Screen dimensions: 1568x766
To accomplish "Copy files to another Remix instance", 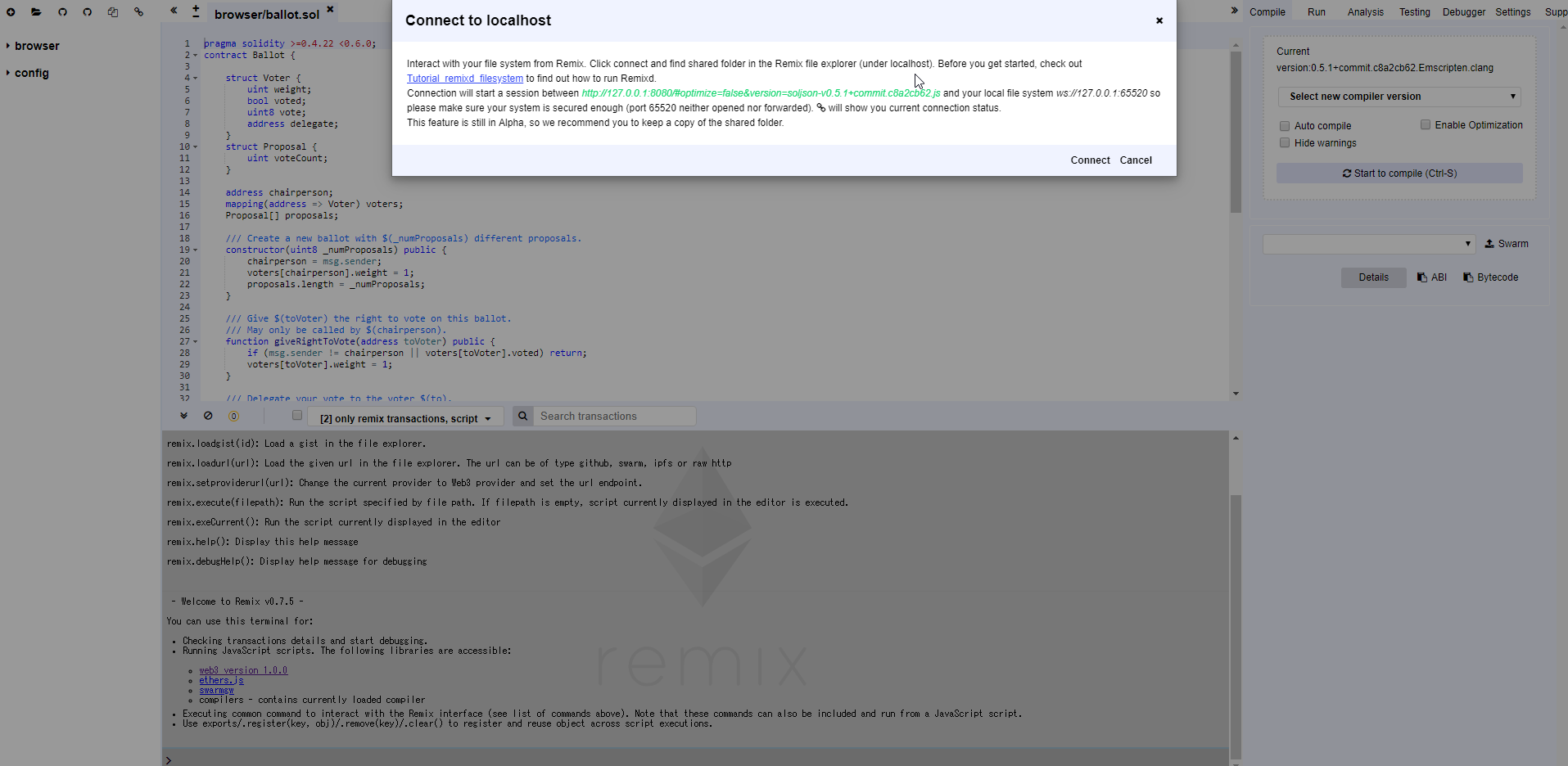I will point(112,12).
